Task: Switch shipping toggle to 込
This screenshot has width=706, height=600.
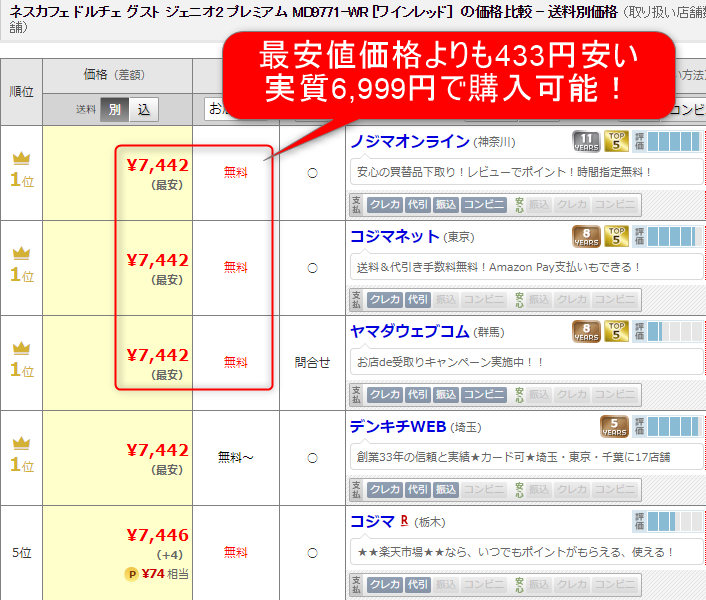Action: tap(144, 109)
